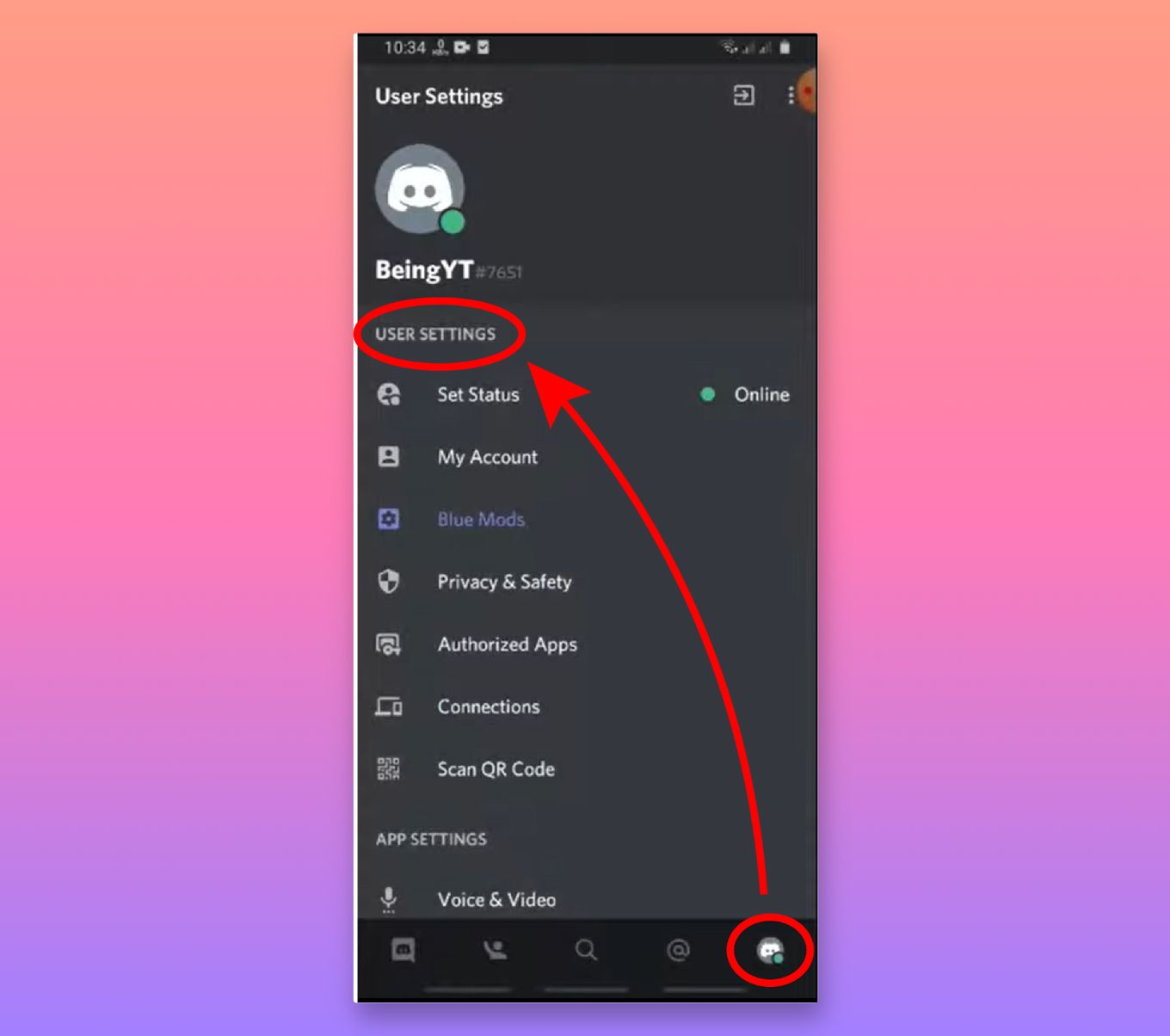This screenshot has height=1036, width=1170.
Task: Open Discord home from the bottom bar
Action: tap(404, 949)
